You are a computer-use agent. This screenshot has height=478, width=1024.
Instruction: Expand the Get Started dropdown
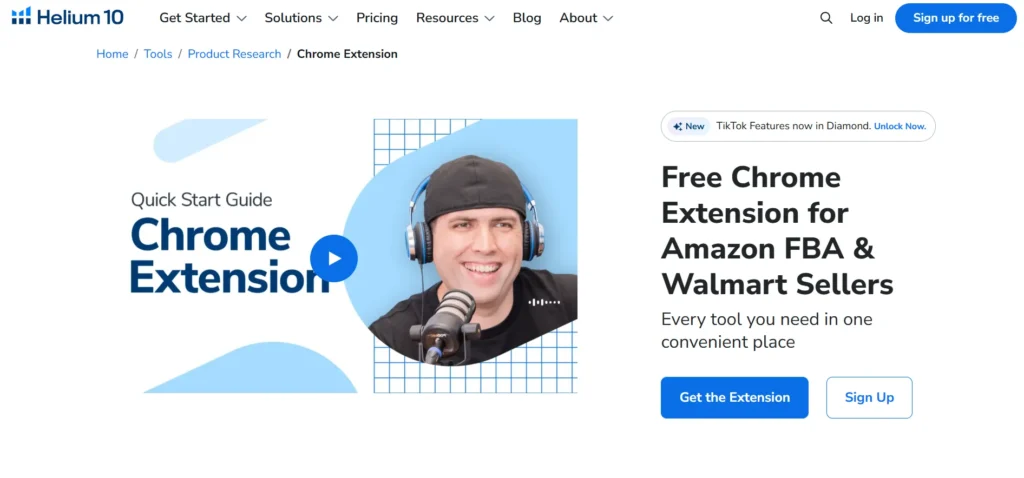point(203,18)
